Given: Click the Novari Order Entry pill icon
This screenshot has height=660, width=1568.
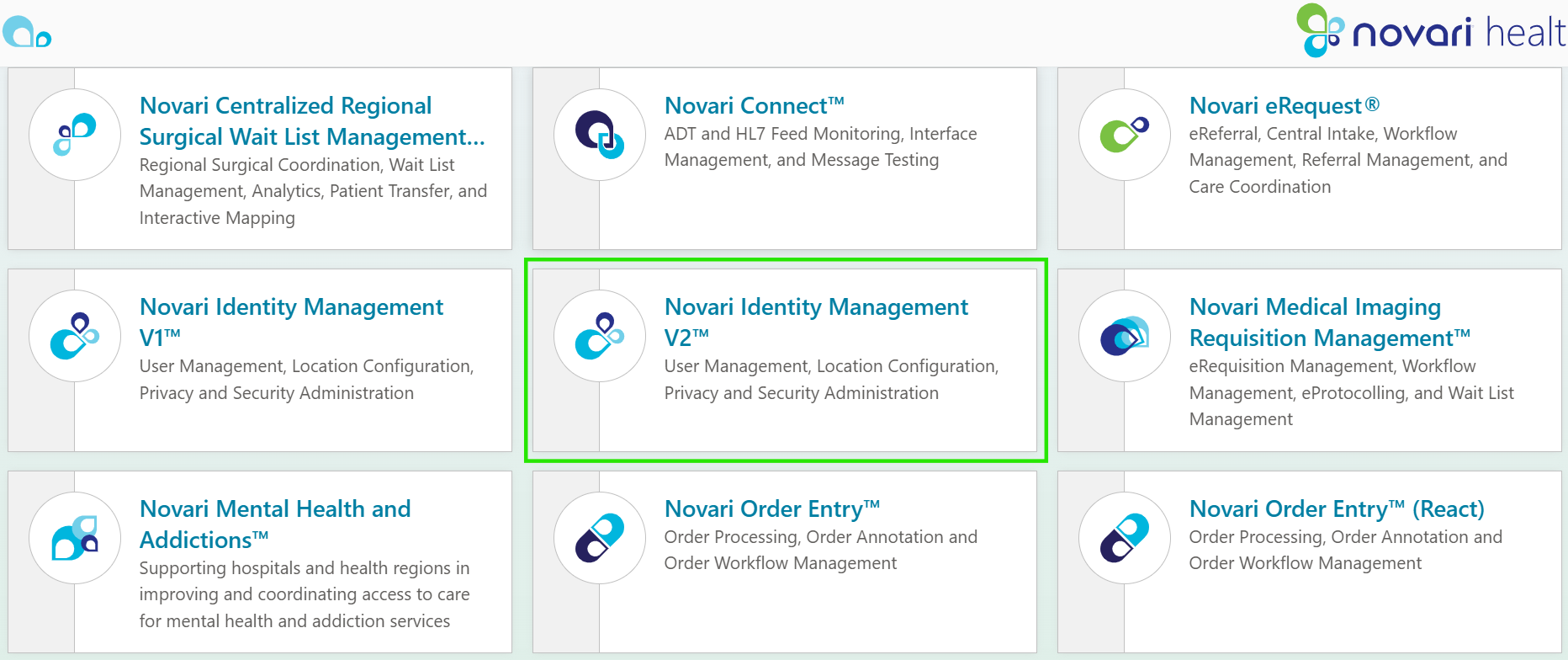Looking at the screenshot, I should (600, 538).
